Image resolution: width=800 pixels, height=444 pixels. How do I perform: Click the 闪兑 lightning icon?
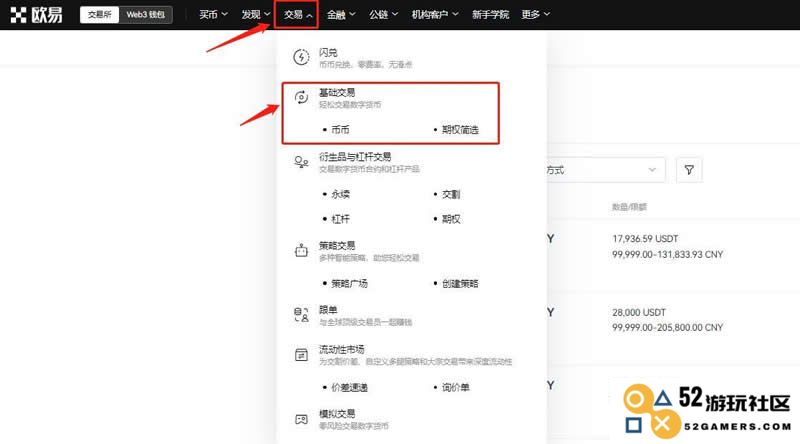(x=301, y=57)
